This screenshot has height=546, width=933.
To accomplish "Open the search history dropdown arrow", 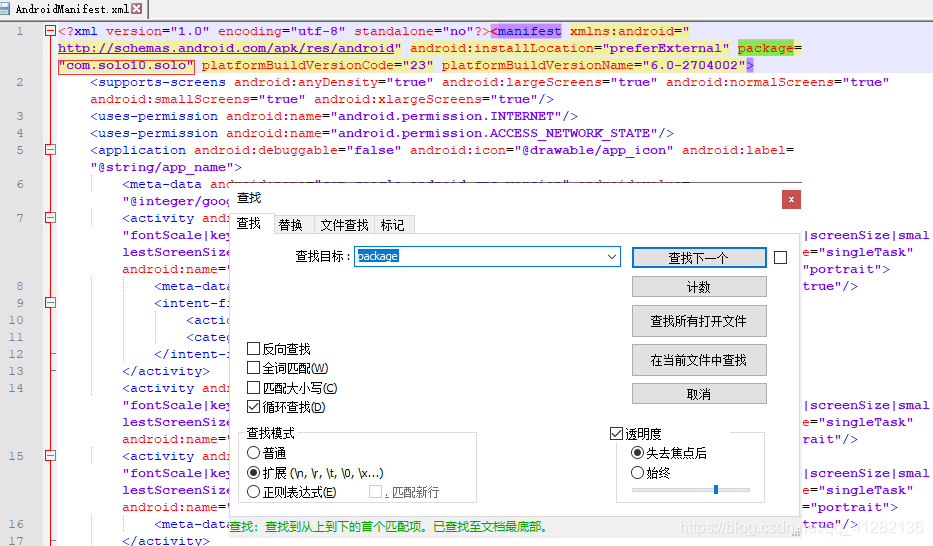I will click(612, 257).
